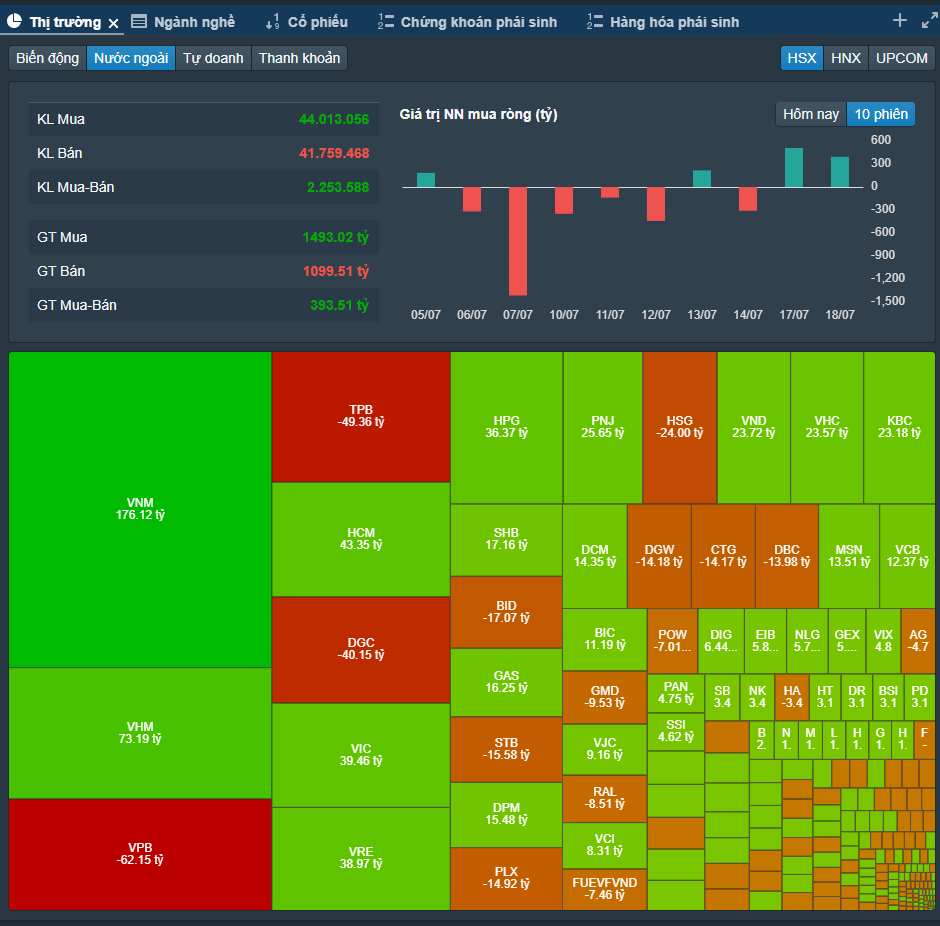The height and width of the screenshot is (926, 940).
Task: Show Hôm nay net buying chart
Action: point(811,114)
